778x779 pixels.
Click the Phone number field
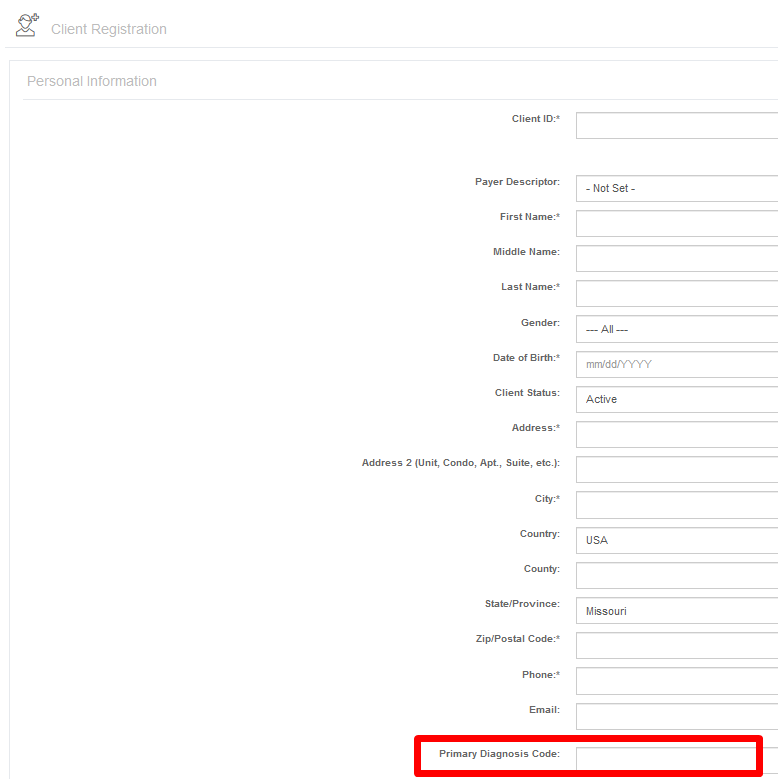pos(677,681)
